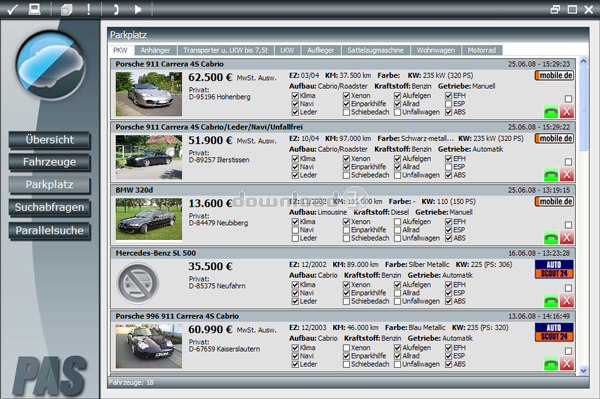Click scrollbar up arrow in listing
The image size is (600, 399).
(584, 61)
